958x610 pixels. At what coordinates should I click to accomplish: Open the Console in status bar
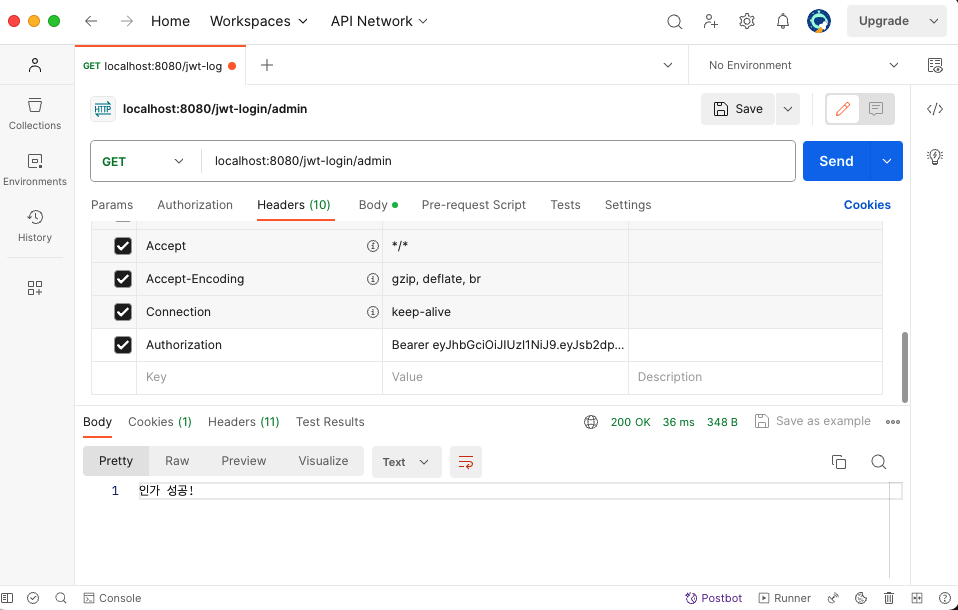(x=112, y=598)
